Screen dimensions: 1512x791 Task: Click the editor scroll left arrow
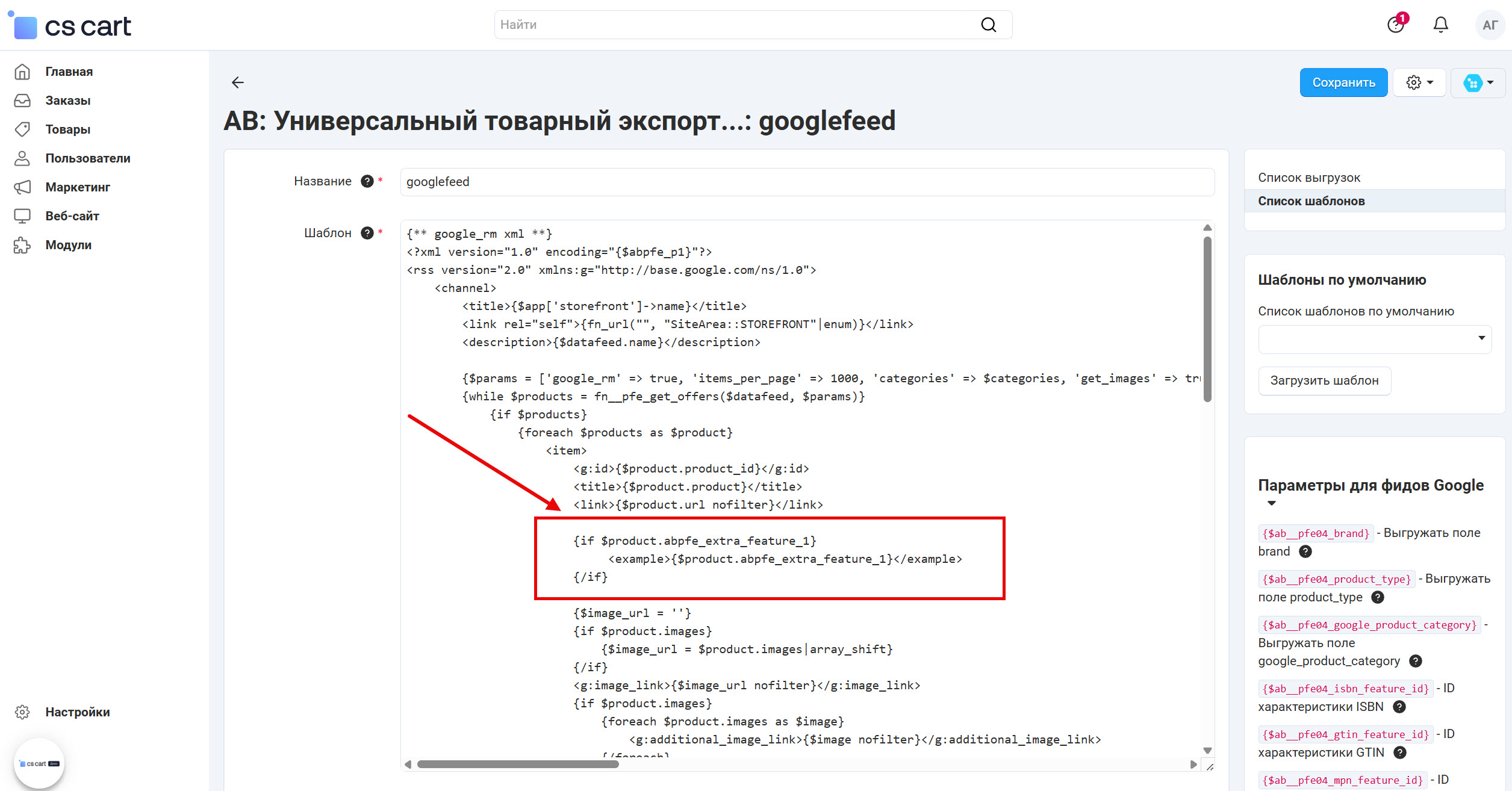[x=408, y=765]
